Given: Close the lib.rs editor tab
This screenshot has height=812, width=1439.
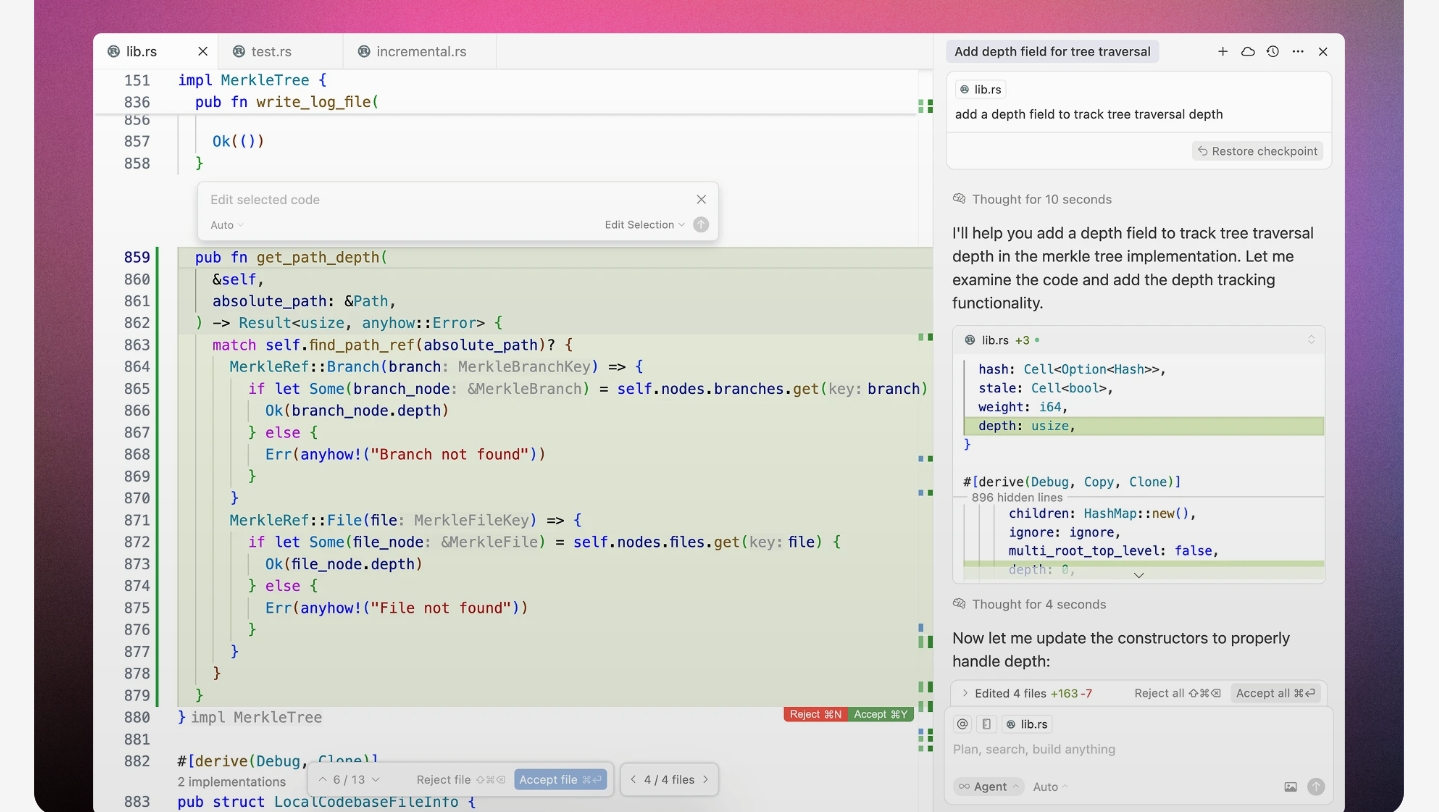Looking at the screenshot, I should pyautogui.click(x=203, y=51).
